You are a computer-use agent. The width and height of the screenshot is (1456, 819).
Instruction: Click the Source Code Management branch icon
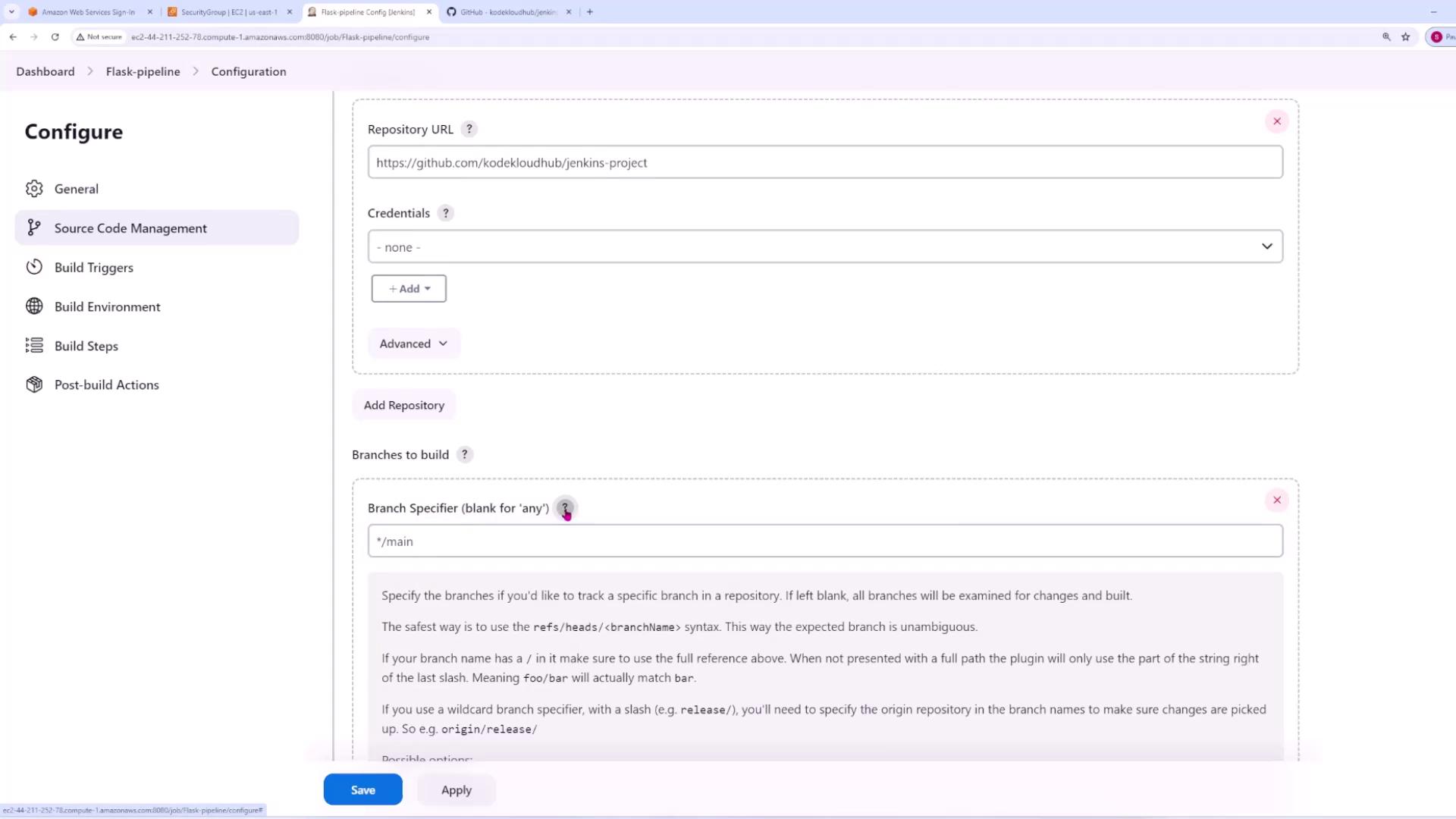pos(34,227)
